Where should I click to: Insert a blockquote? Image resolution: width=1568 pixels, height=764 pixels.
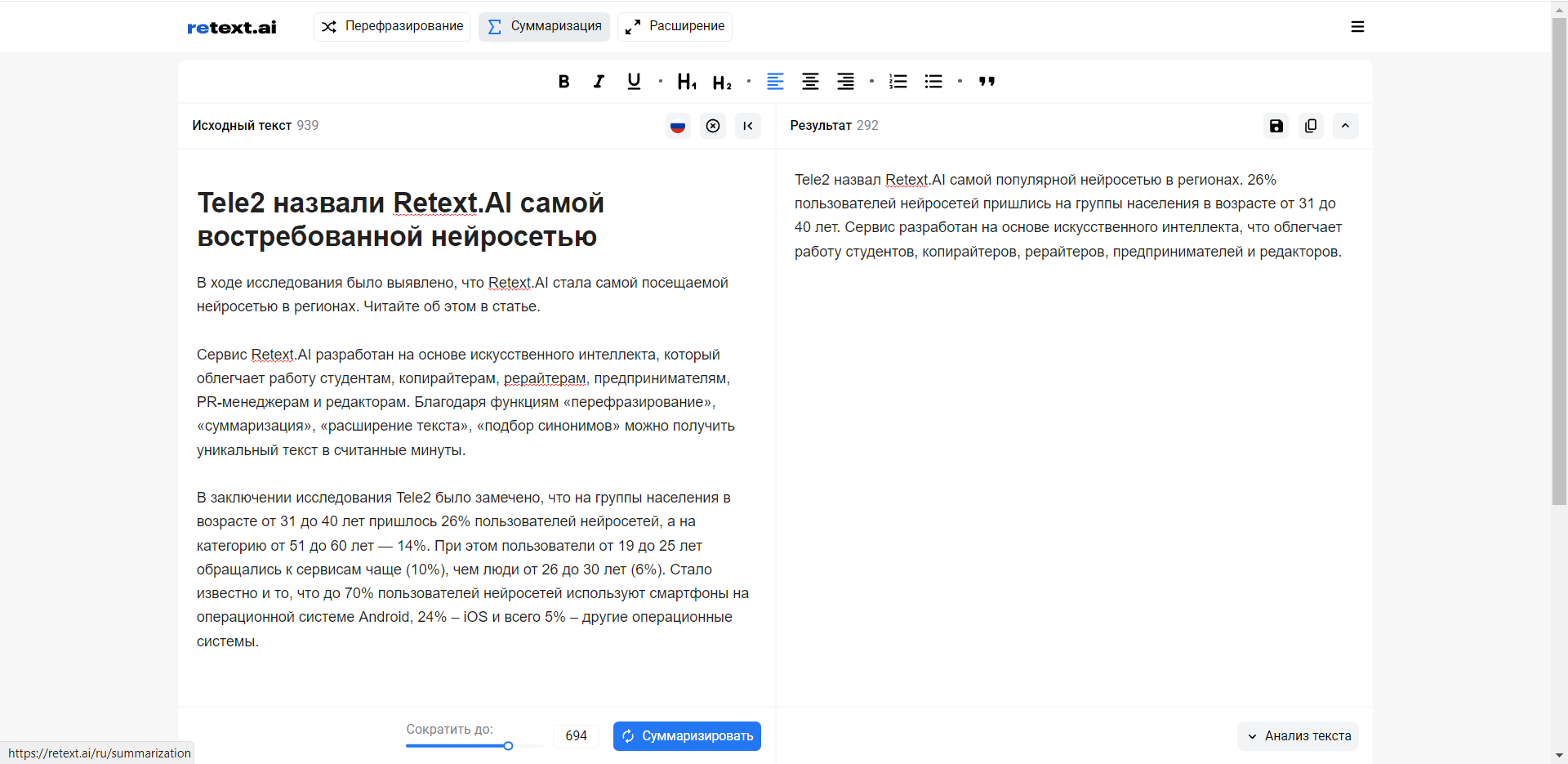coord(986,81)
